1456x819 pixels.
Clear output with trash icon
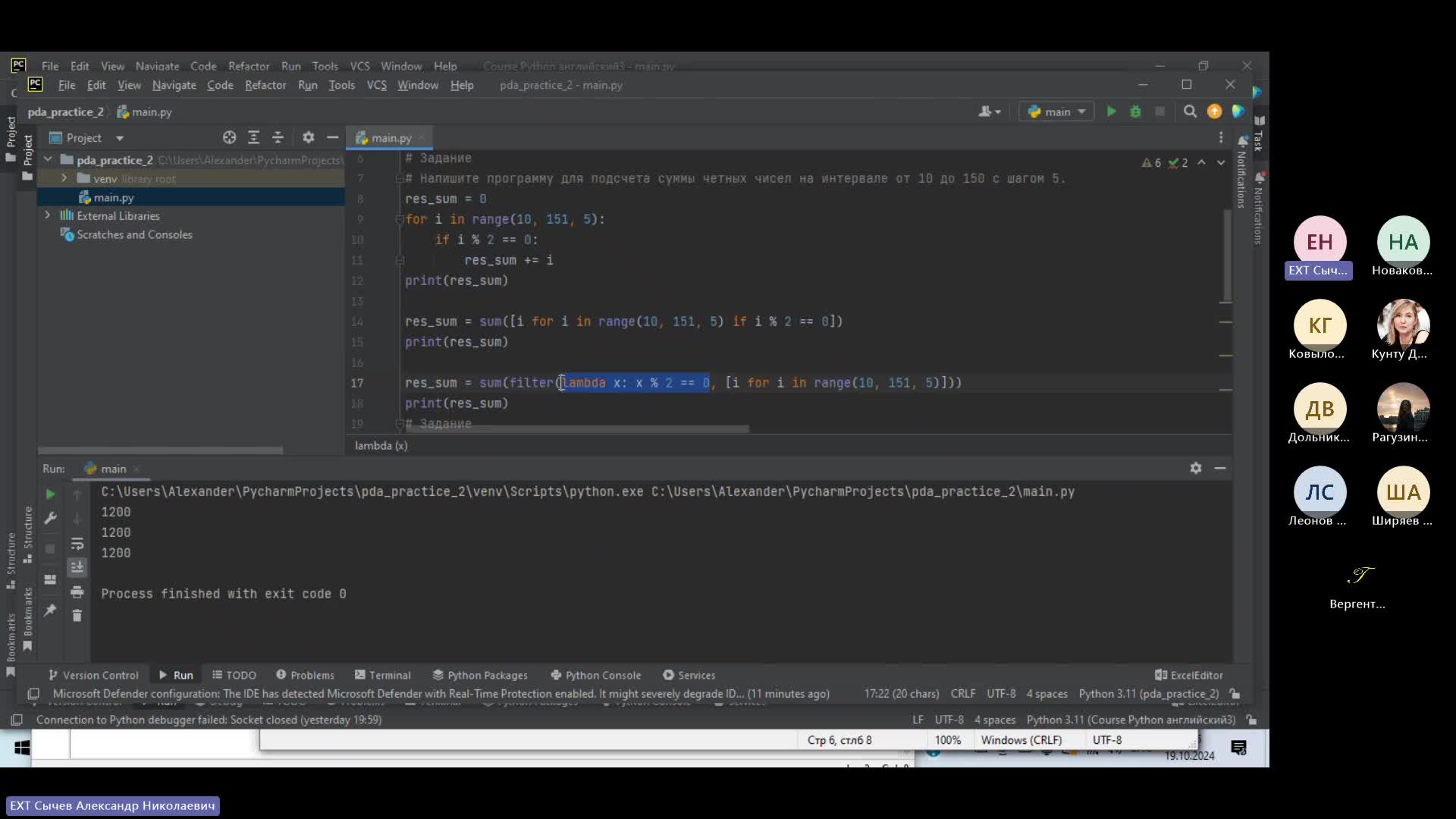tap(77, 615)
